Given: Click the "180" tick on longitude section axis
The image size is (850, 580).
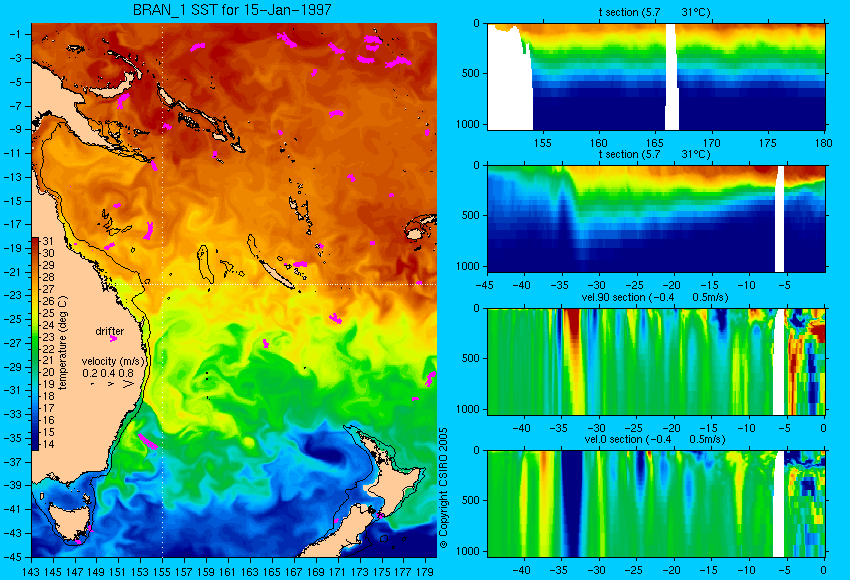Looking at the screenshot, I should pyautogui.click(x=823, y=143).
